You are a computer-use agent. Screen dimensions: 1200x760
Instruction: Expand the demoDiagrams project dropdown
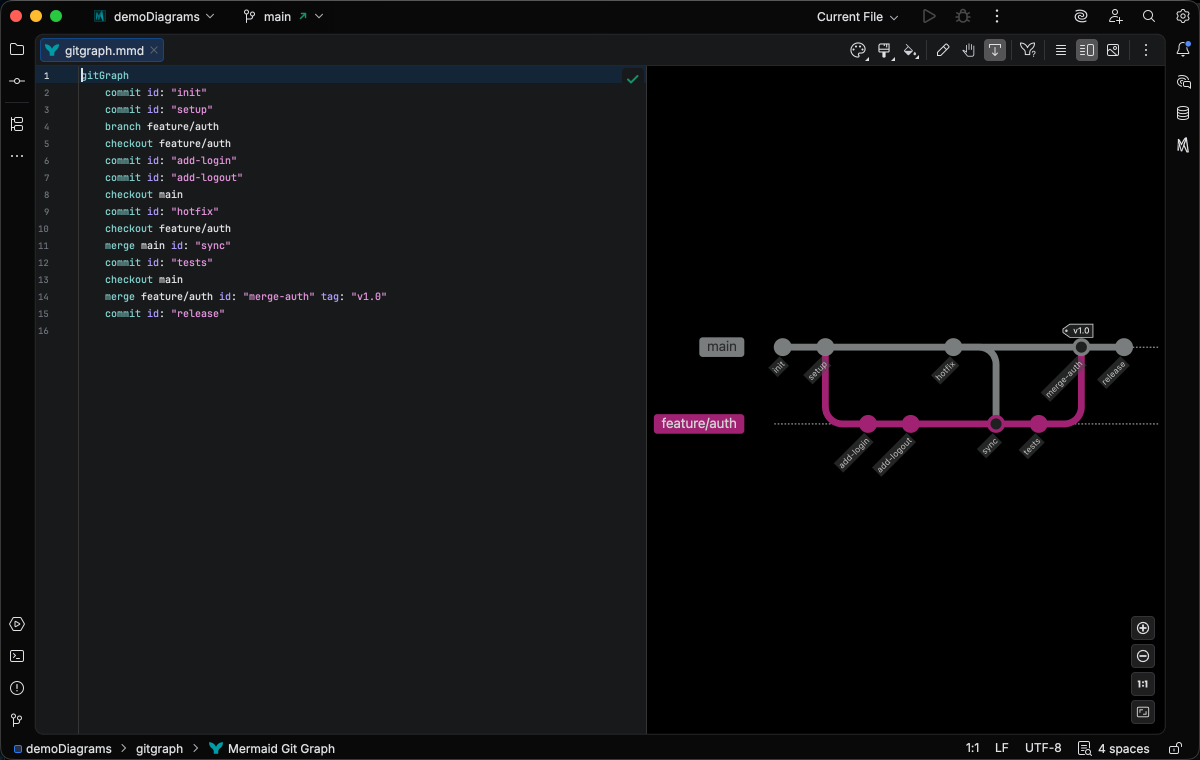(153, 16)
